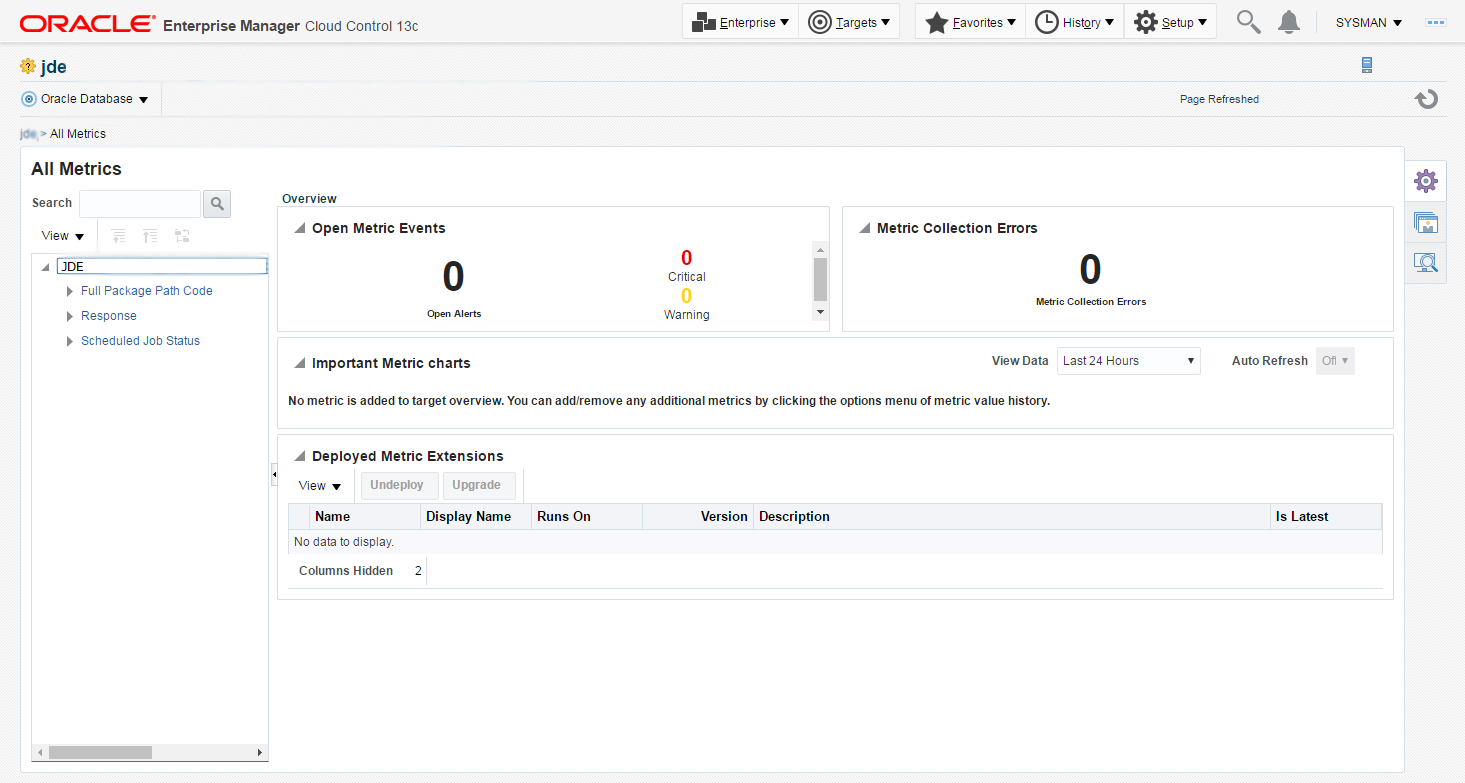Screen dimensions: 1465x783
Task: Click the host server icon above Page Refreshed
Action: (1367, 65)
